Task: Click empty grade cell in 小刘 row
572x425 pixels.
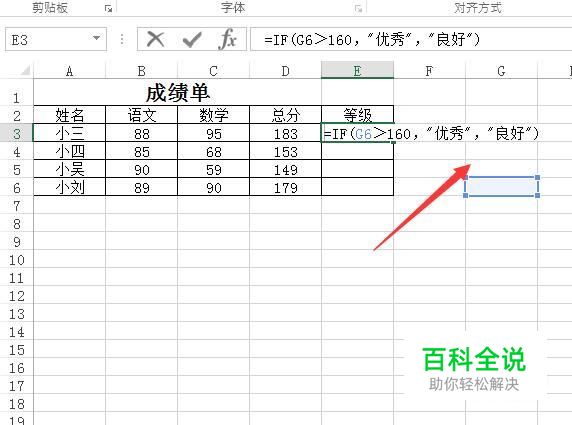Action: [x=357, y=187]
